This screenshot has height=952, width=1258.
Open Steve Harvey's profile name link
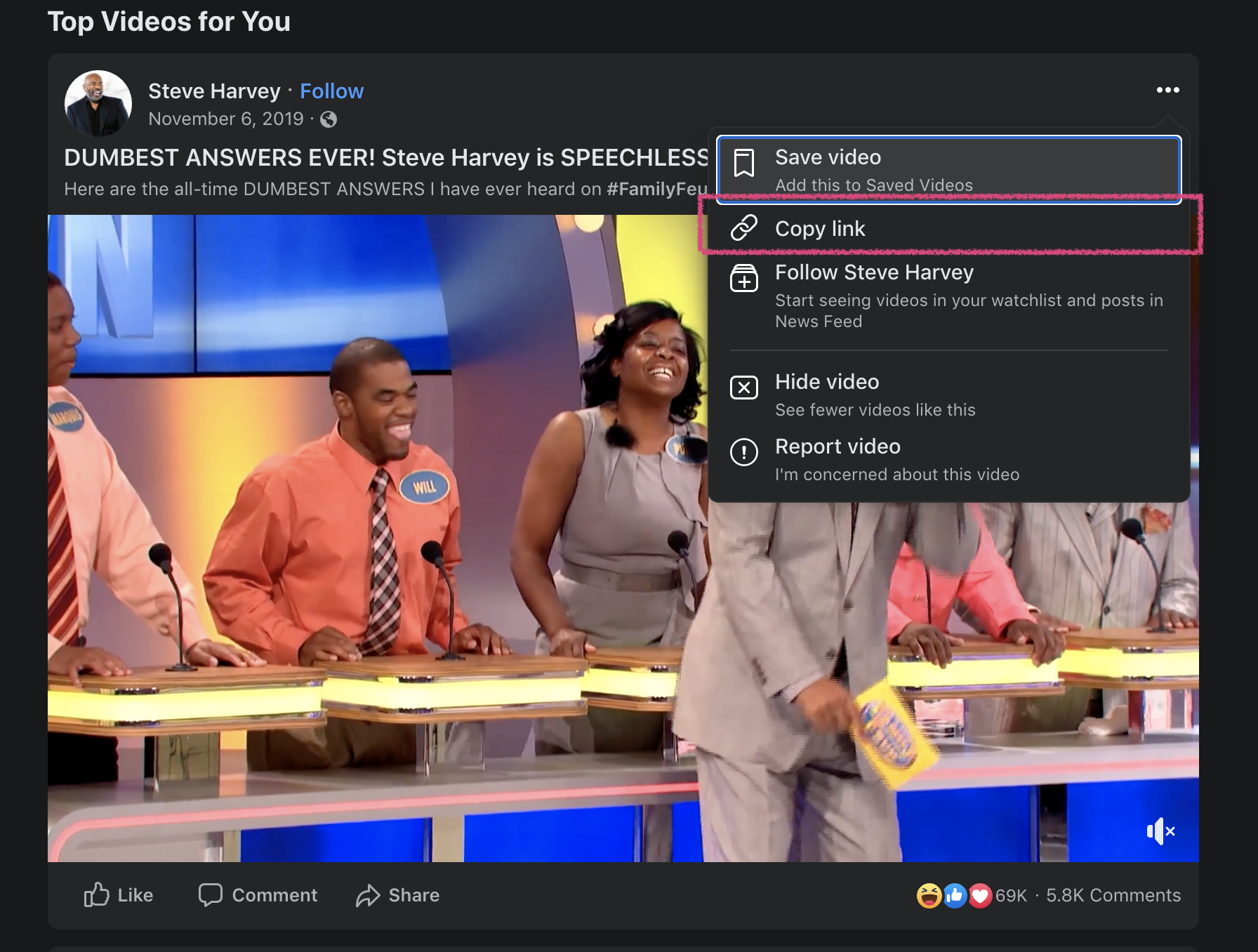(x=214, y=91)
